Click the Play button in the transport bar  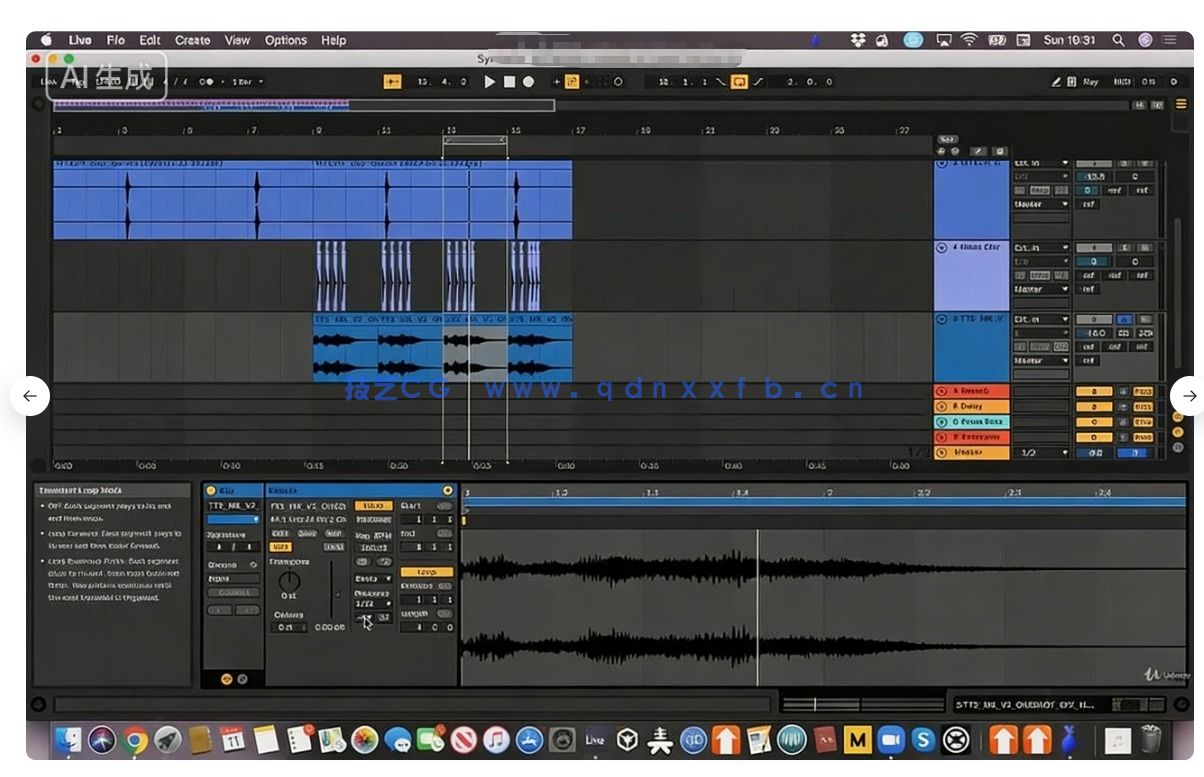(x=490, y=82)
